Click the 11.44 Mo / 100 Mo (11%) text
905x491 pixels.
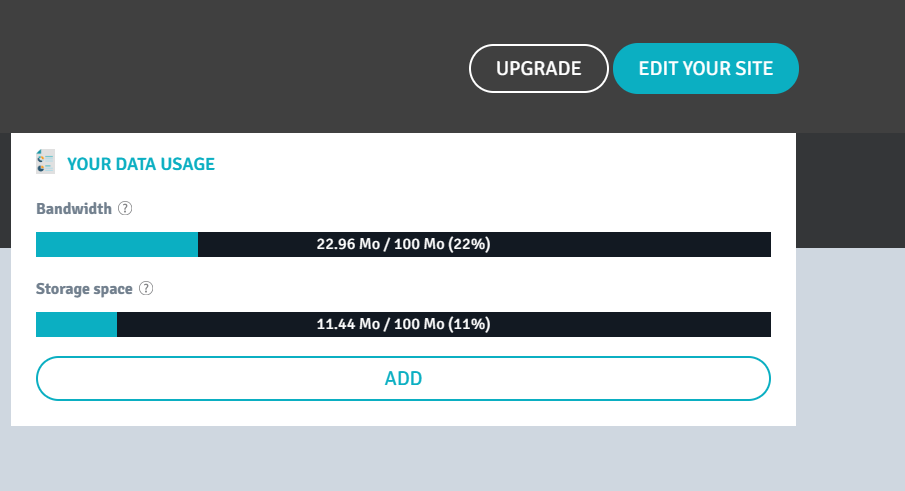pyautogui.click(x=403, y=324)
